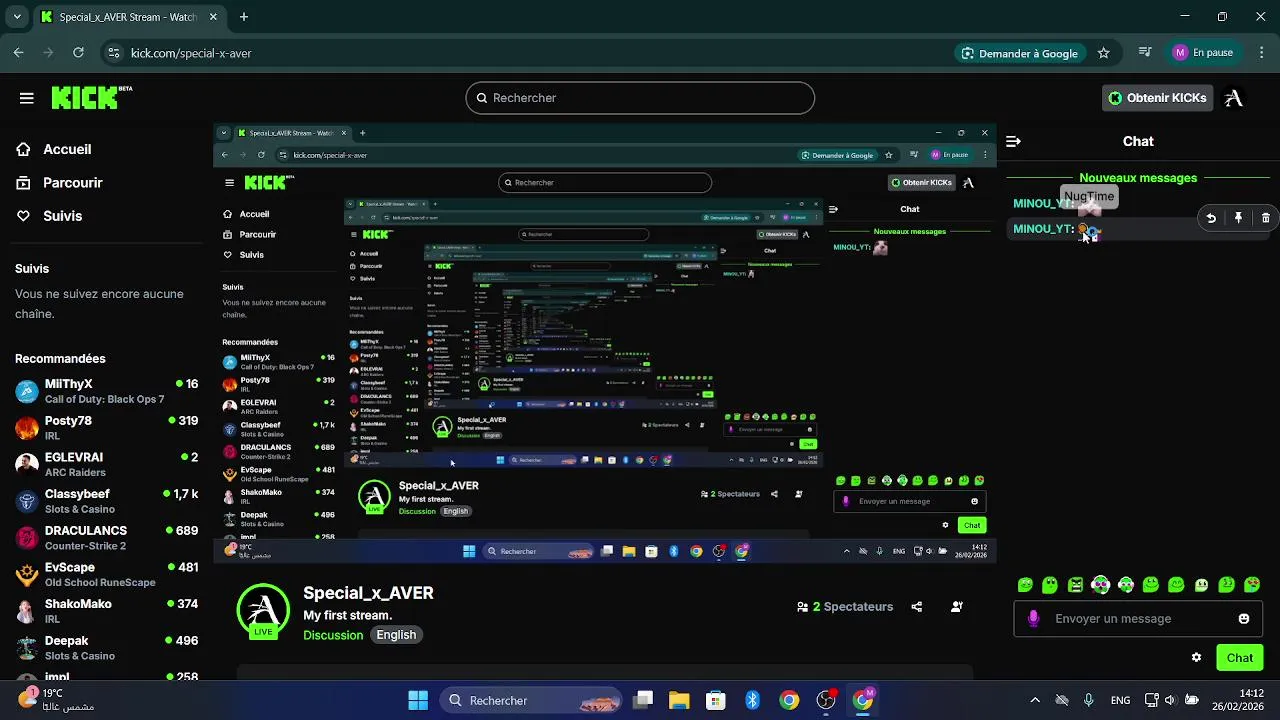Viewport: 1280px width, 720px height.
Task: Click the kick.com address bar
Action: (x=530, y=53)
